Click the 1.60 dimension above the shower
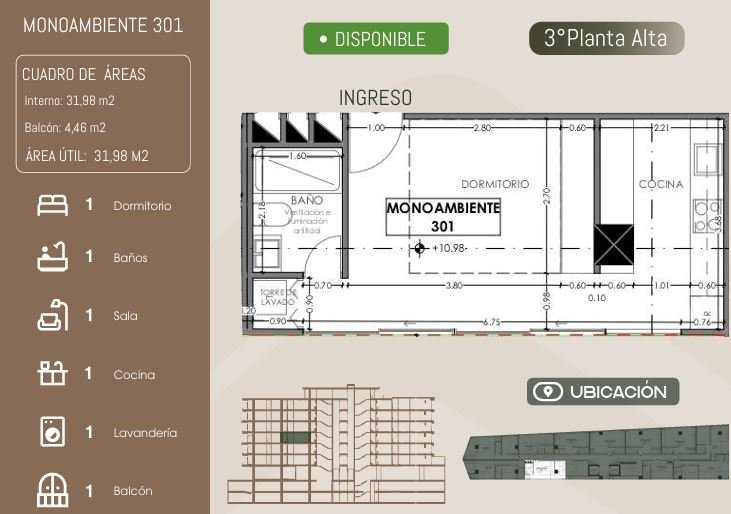This screenshot has width=731, height=514. (297, 156)
